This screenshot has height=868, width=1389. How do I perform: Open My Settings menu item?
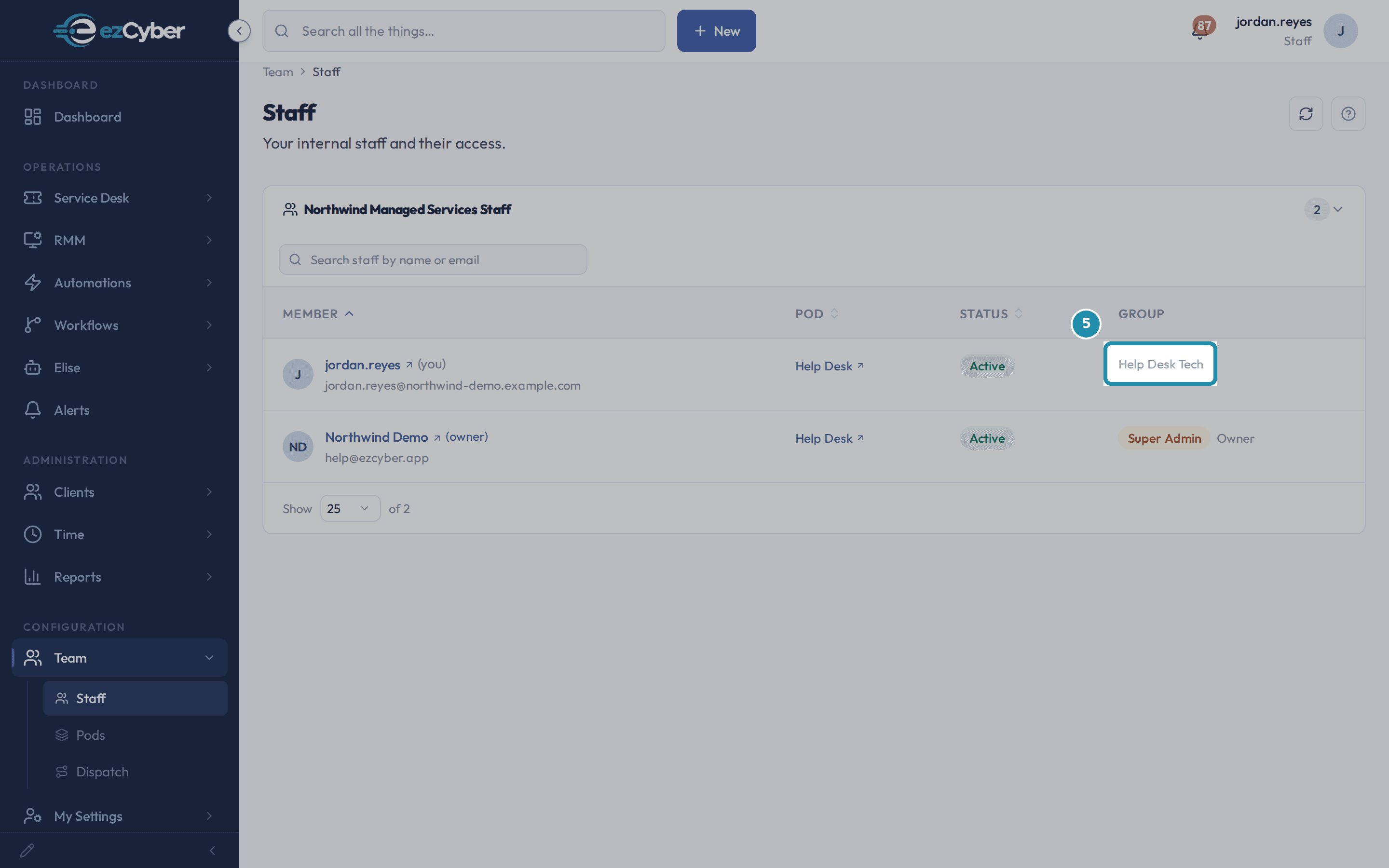(120, 816)
